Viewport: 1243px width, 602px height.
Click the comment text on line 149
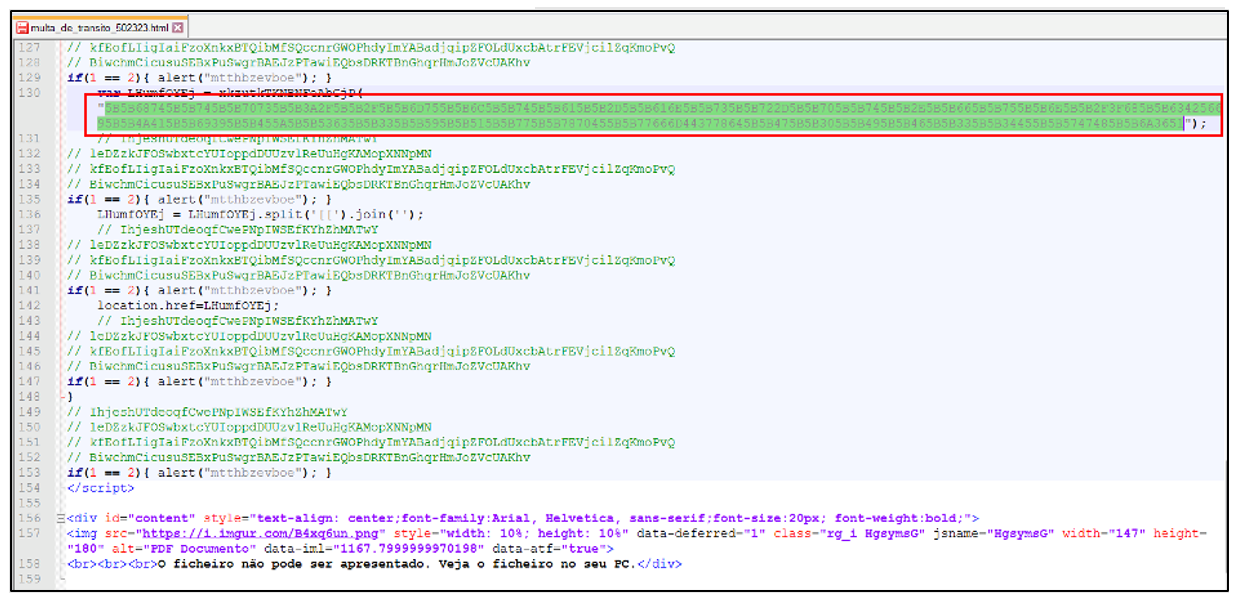[207, 412]
